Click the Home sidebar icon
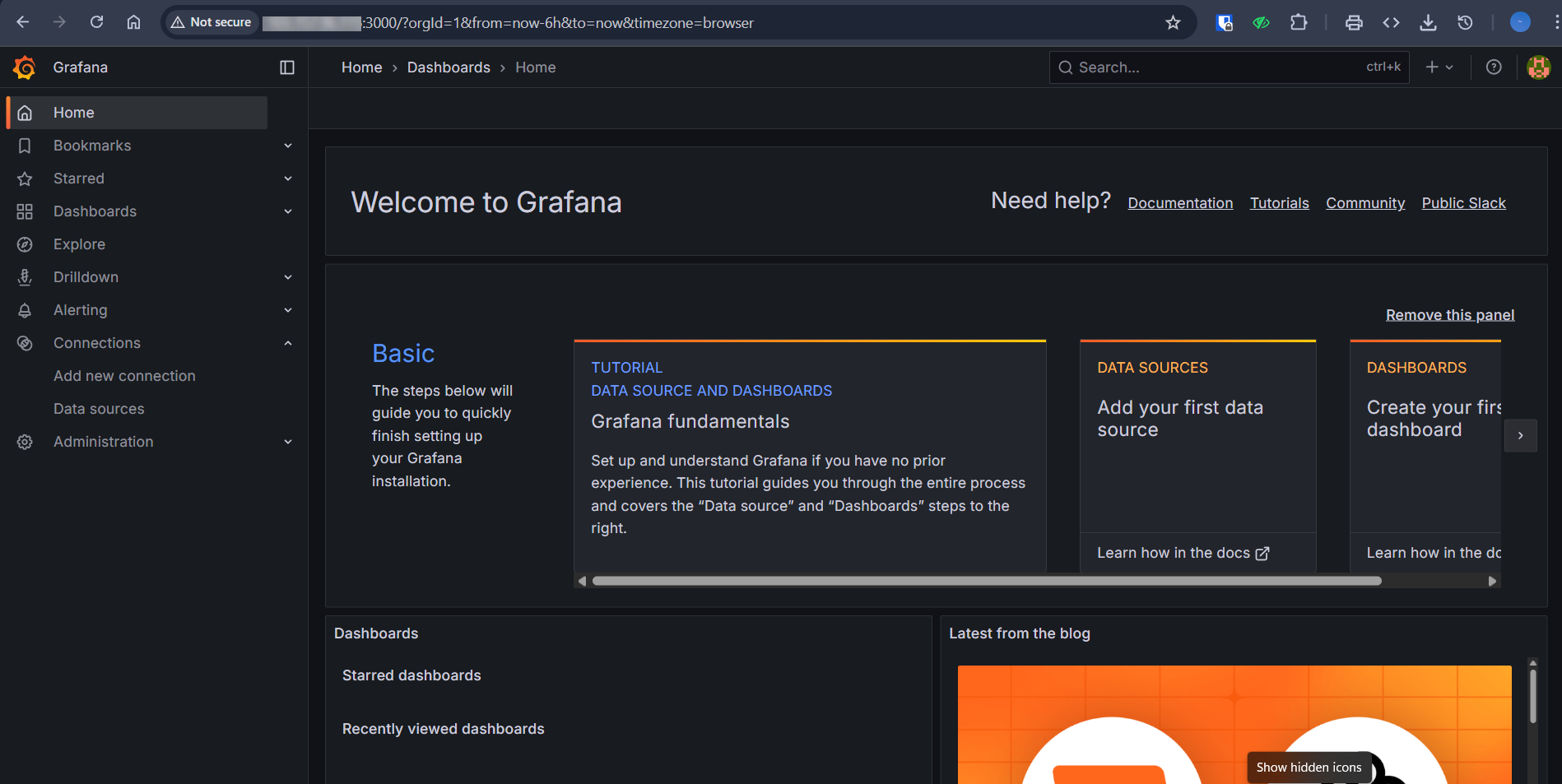This screenshot has width=1562, height=784. pyautogui.click(x=25, y=113)
